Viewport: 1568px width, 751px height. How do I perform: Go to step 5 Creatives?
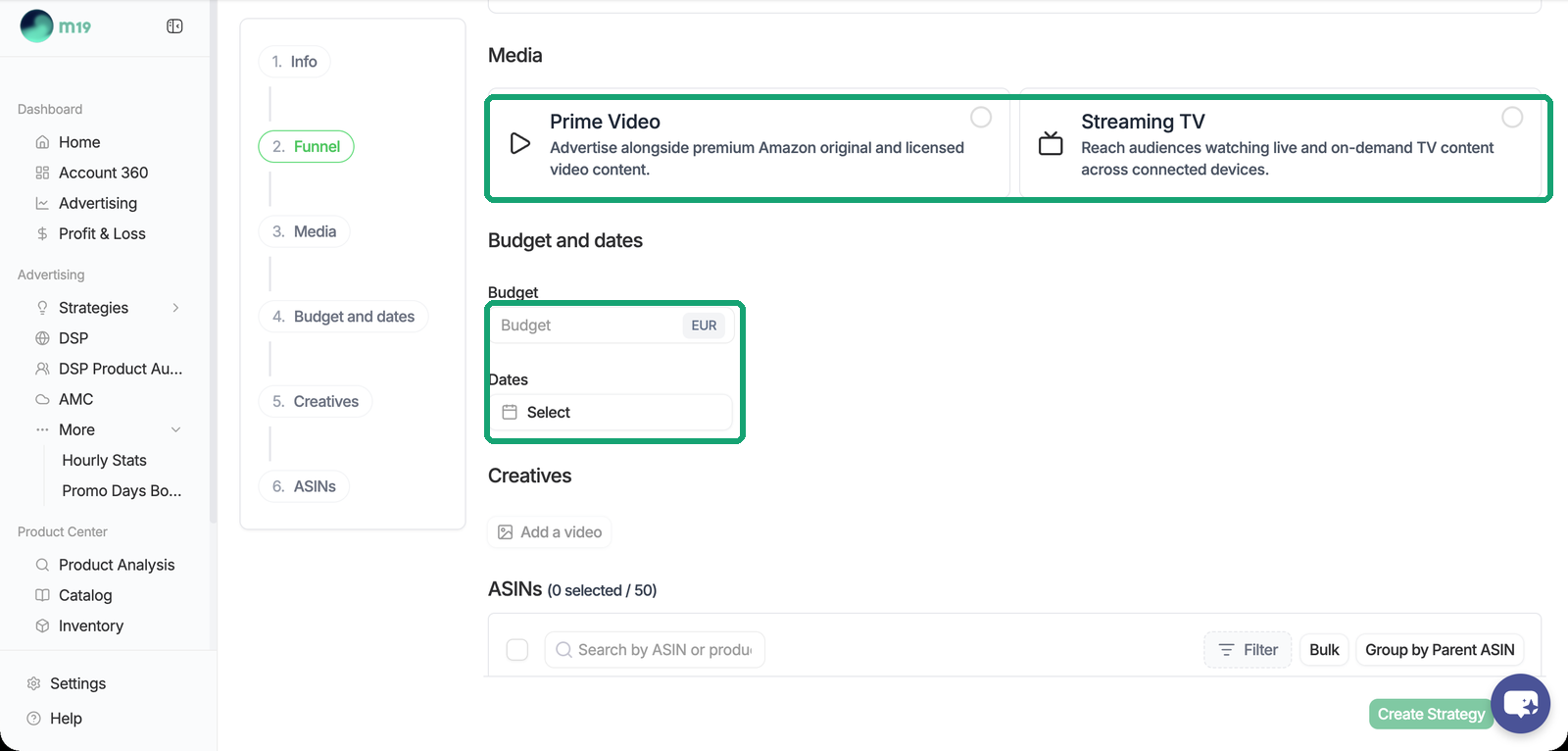[x=316, y=402]
